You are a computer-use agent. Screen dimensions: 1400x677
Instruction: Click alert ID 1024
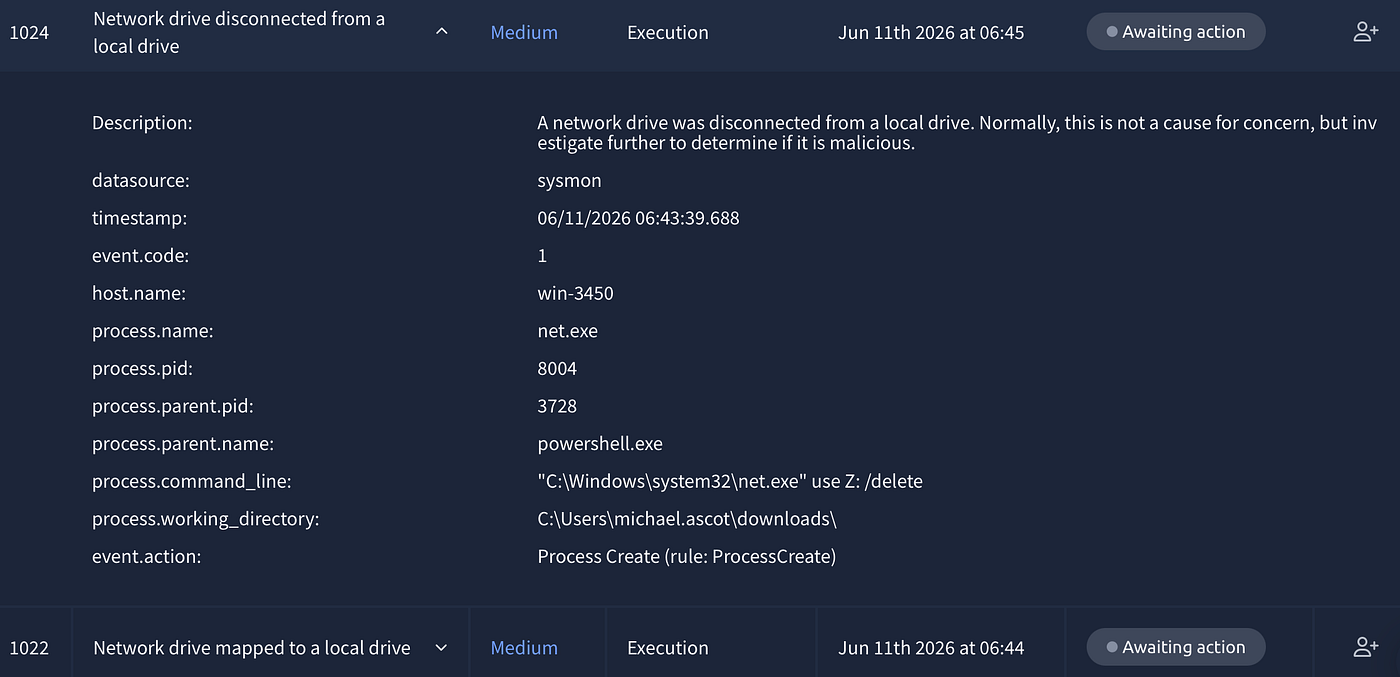point(29,32)
